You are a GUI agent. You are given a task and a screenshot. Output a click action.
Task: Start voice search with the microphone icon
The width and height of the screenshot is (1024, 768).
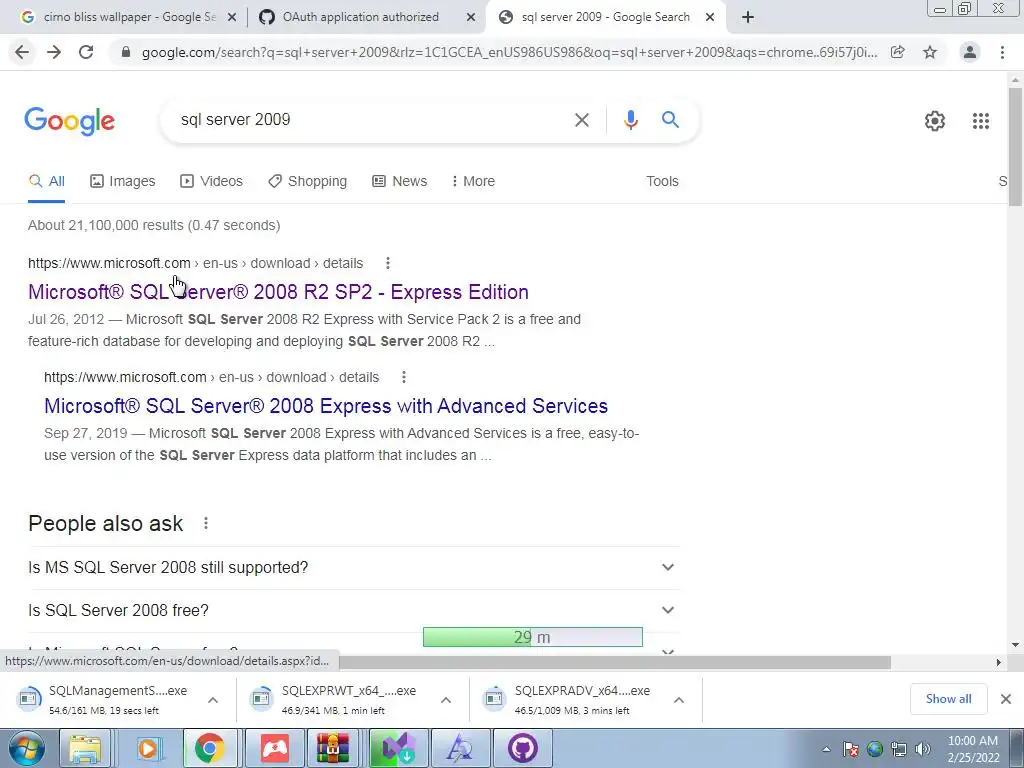630,120
